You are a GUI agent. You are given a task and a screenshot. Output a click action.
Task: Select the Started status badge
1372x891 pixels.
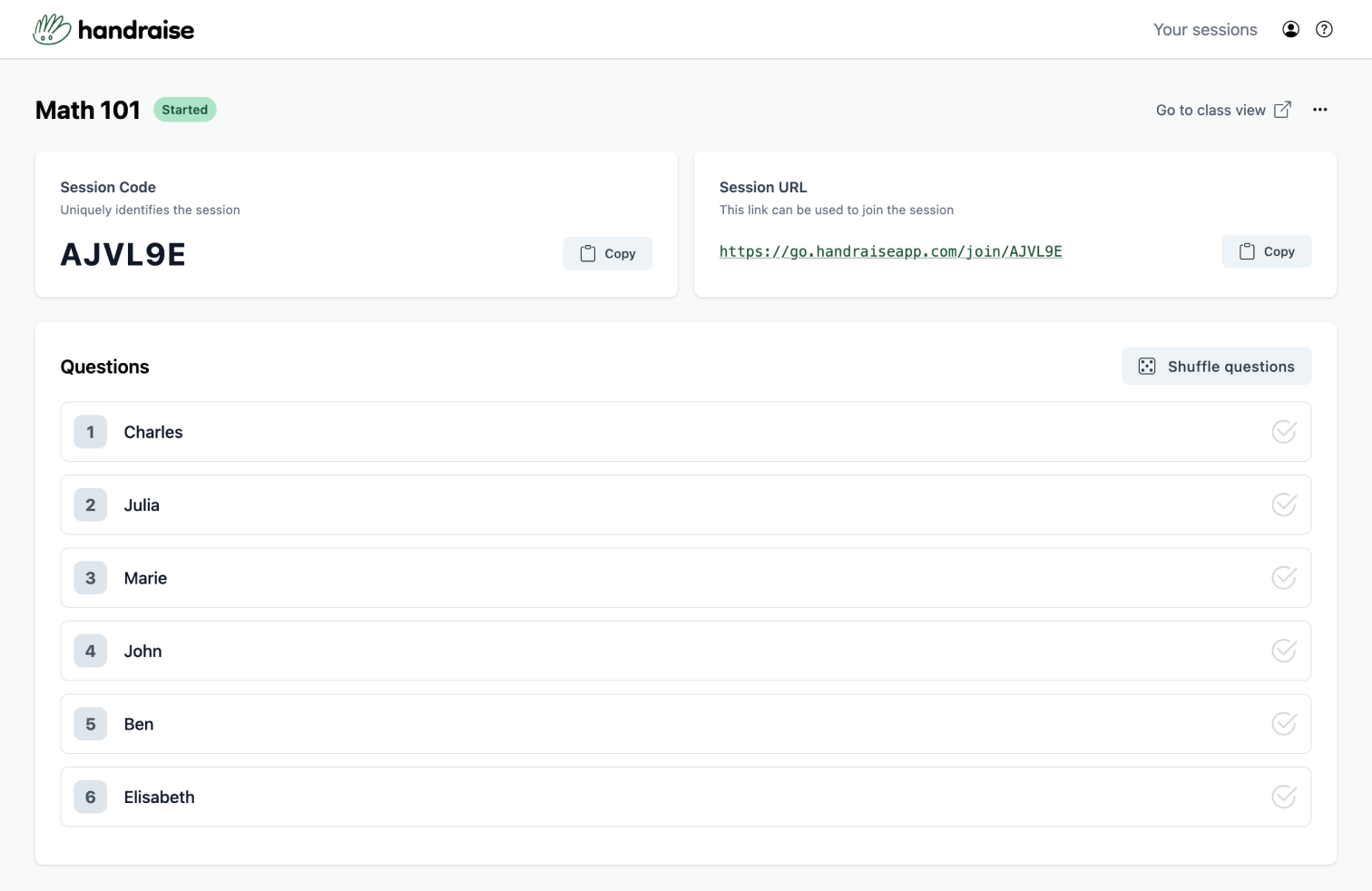[x=185, y=109]
